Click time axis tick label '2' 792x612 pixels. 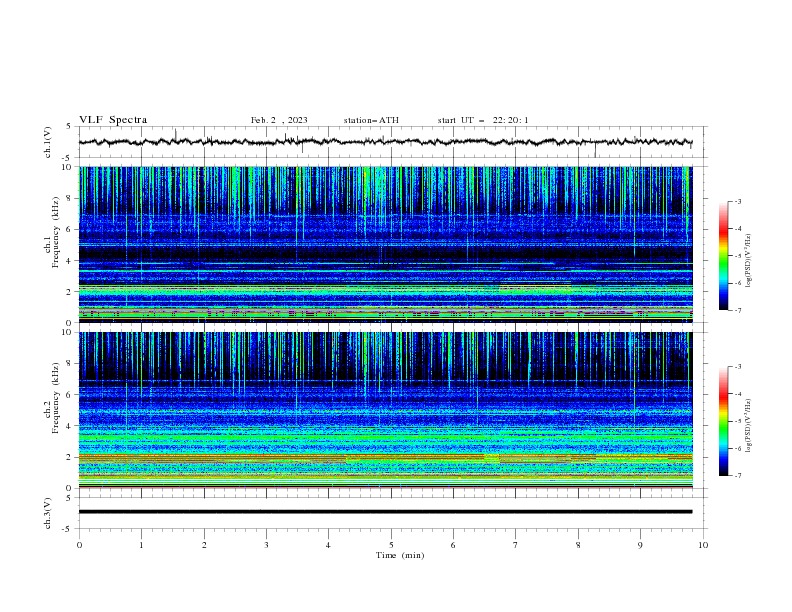point(204,545)
